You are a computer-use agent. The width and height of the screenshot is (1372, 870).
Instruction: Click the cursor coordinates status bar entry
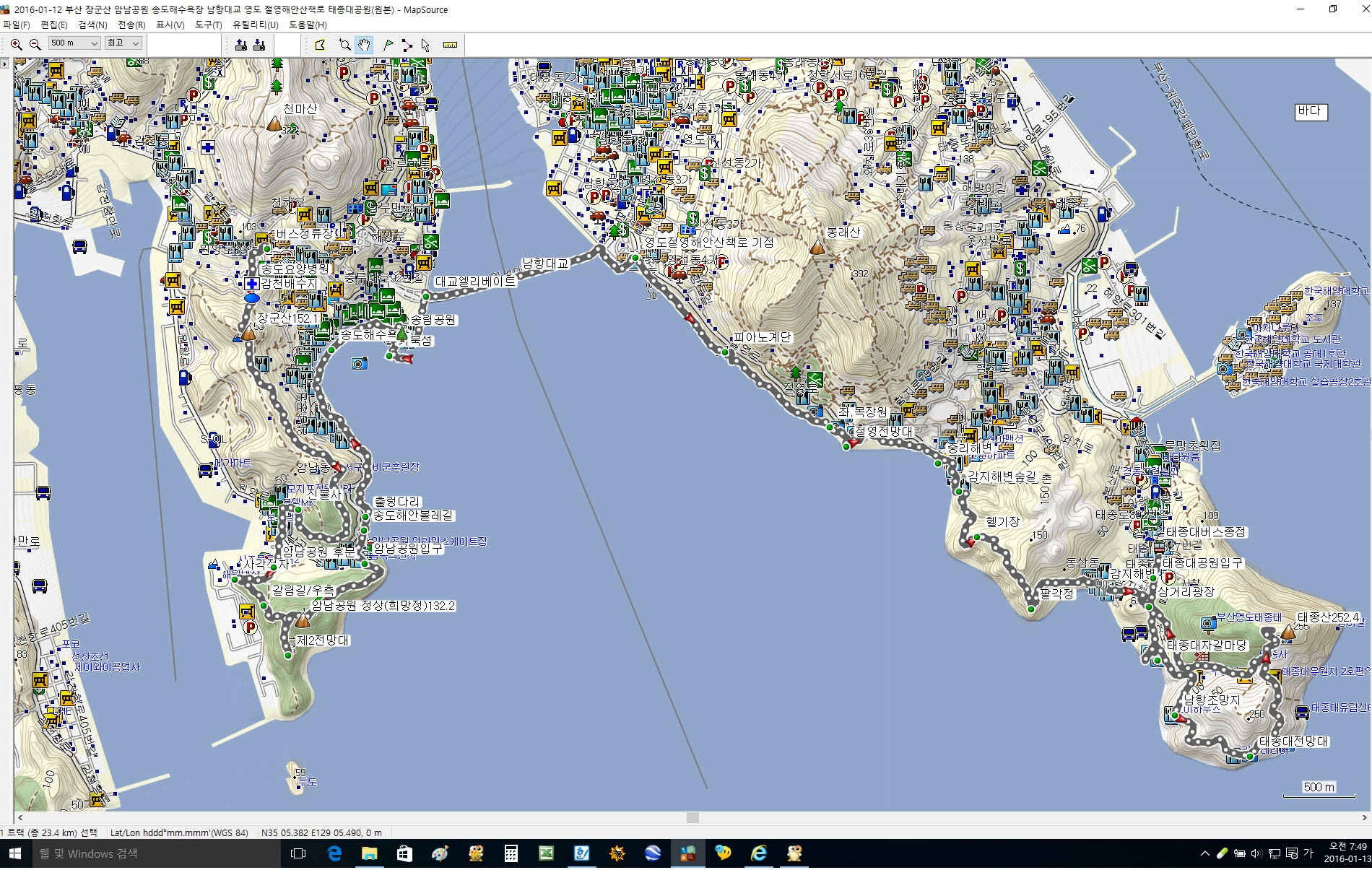tap(321, 832)
